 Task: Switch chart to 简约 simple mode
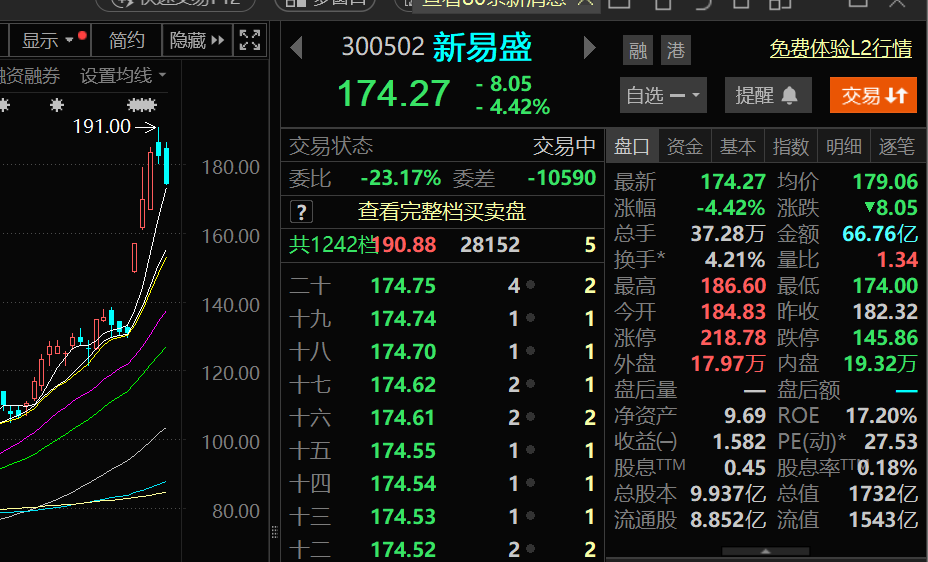click(127, 40)
